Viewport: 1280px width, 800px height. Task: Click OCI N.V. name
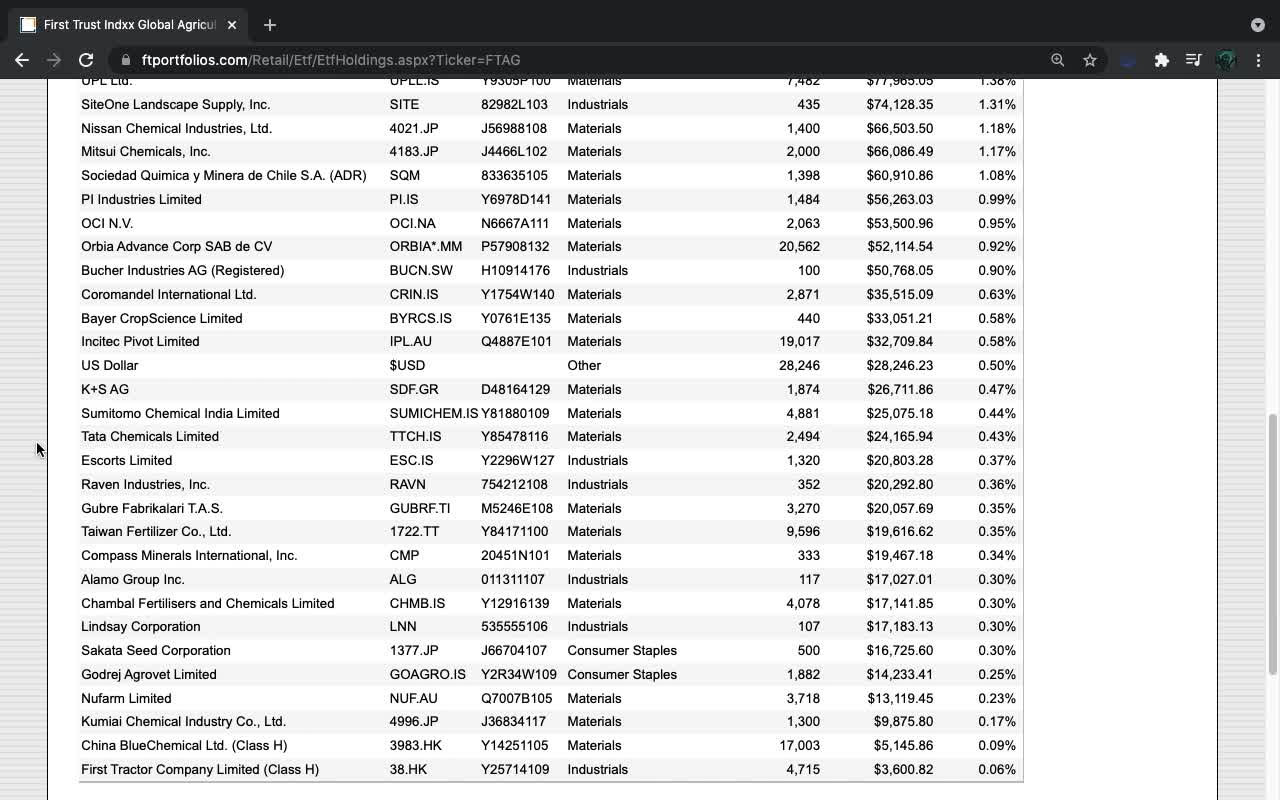tap(107, 223)
